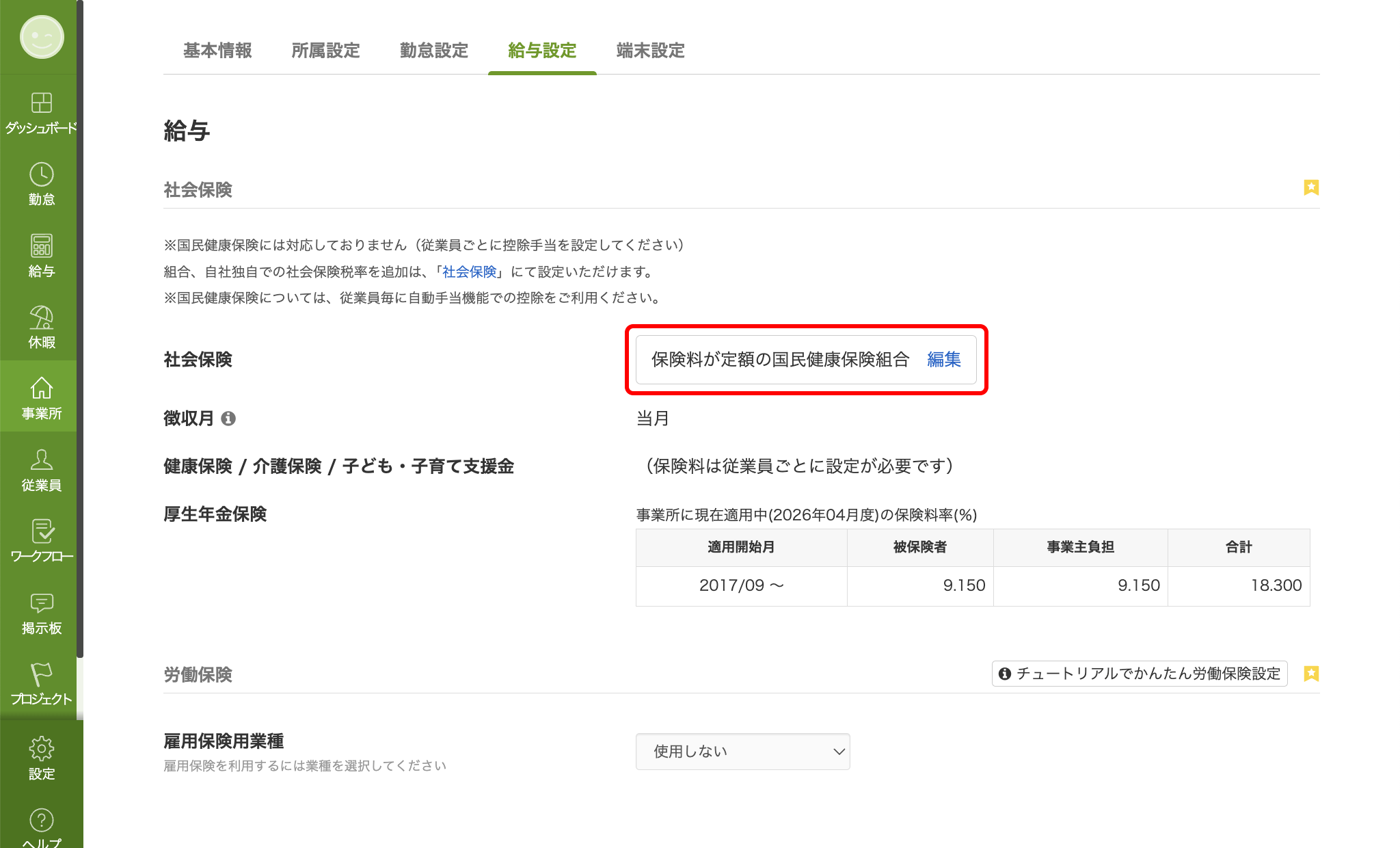The width and height of the screenshot is (1400, 848).
Task: Open the 端末設定 tab
Action: pos(650,51)
